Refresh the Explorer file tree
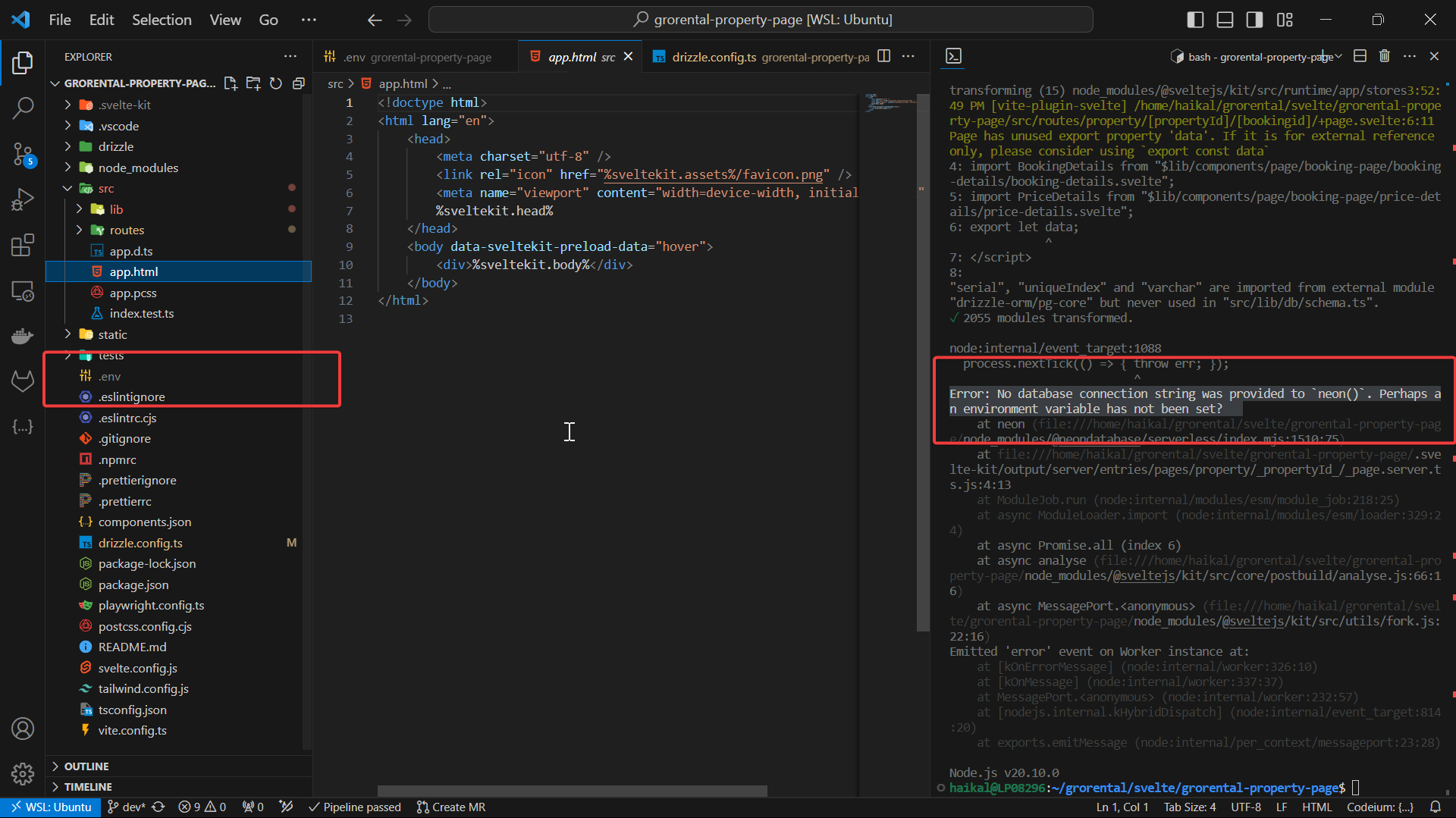1456x818 pixels. 276,83
